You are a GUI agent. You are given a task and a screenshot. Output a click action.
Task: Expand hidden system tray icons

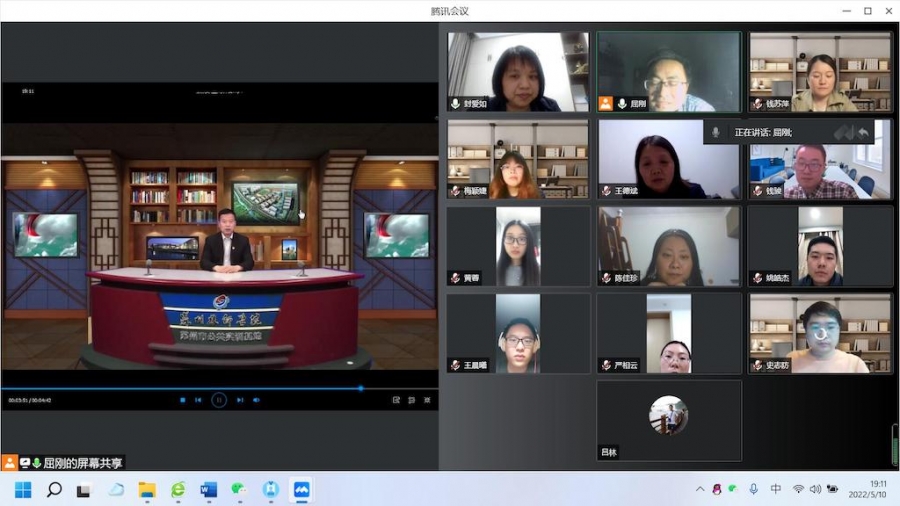(700, 489)
